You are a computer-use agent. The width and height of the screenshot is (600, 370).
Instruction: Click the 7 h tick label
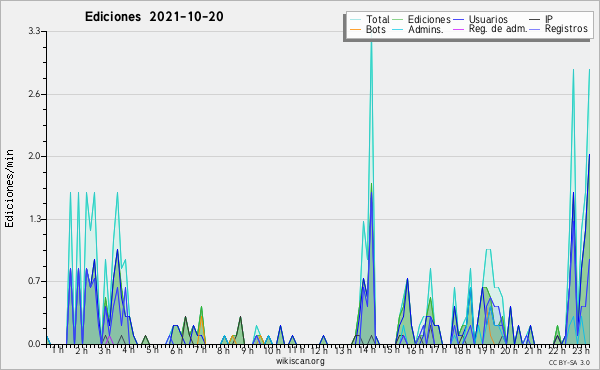click(x=200, y=350)
